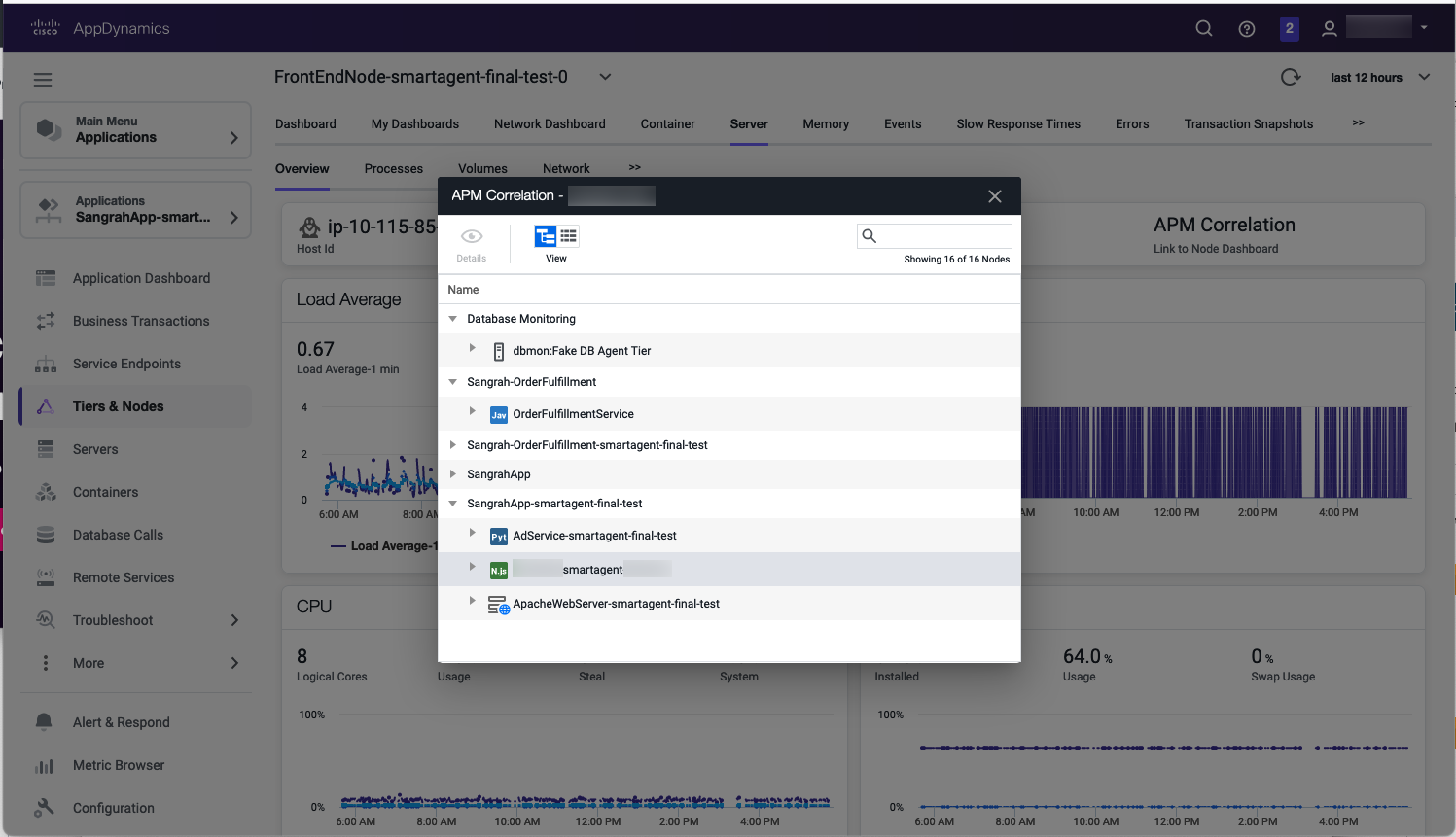Expand the More sidebar submenu

tap(234, 663)
